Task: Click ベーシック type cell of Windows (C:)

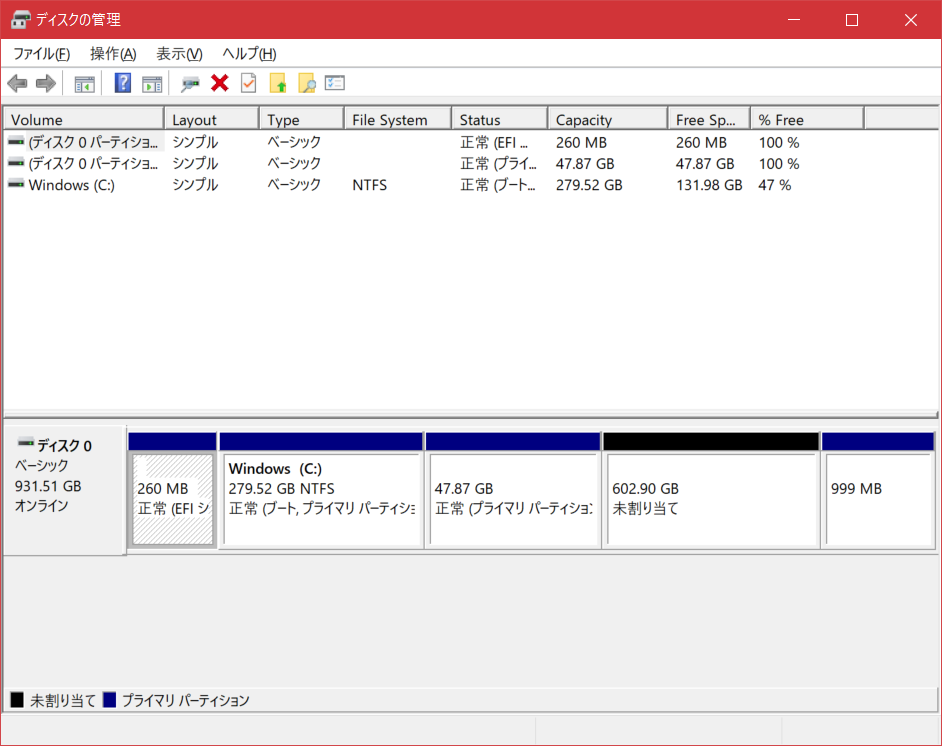Action: click(294, 185)
